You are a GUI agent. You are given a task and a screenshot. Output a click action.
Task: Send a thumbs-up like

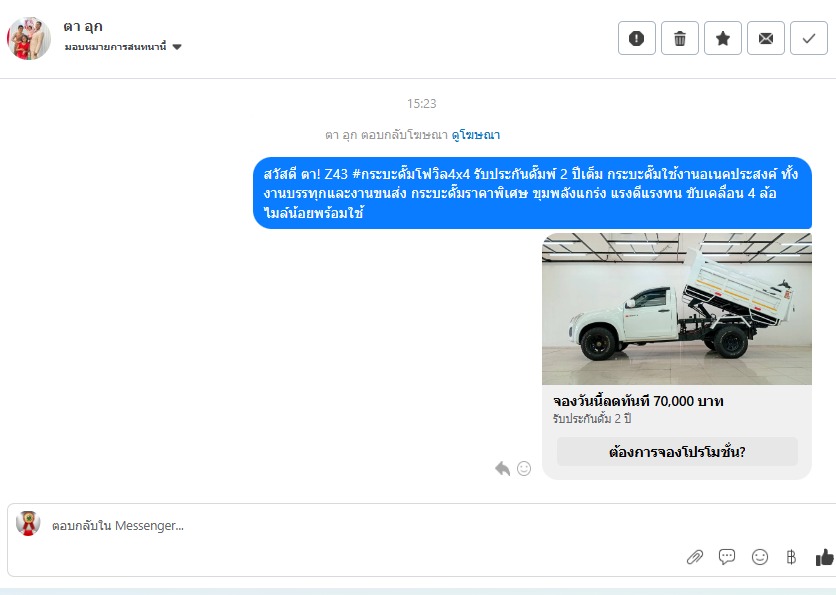[x=824, y=557]
